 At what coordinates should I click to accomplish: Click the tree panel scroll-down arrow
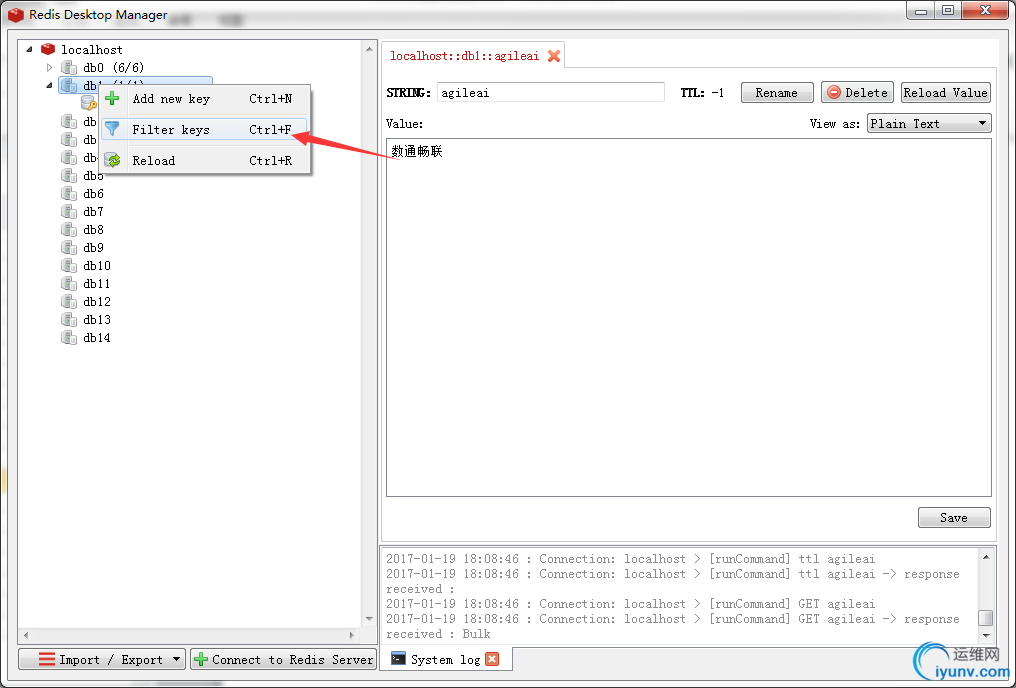pyautogui.click(x=369, y=619)
